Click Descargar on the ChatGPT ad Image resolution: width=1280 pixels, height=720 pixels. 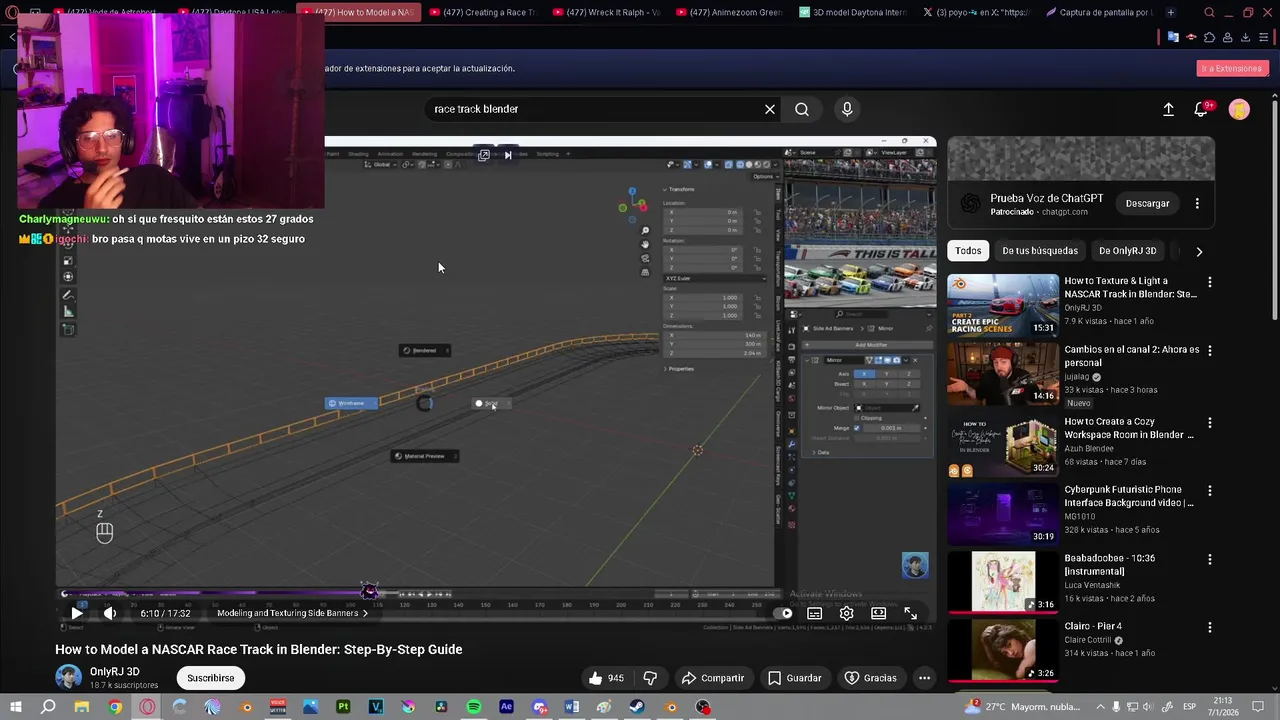click(1147, 204)
